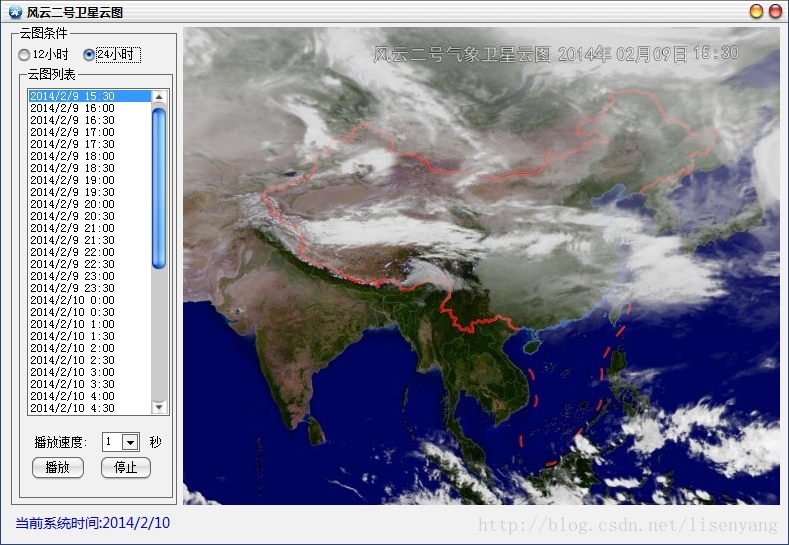Screen dimensions: 789x545
Task: Select list entry 2014/2/9 22:30
Action: (x=90, y=264)
